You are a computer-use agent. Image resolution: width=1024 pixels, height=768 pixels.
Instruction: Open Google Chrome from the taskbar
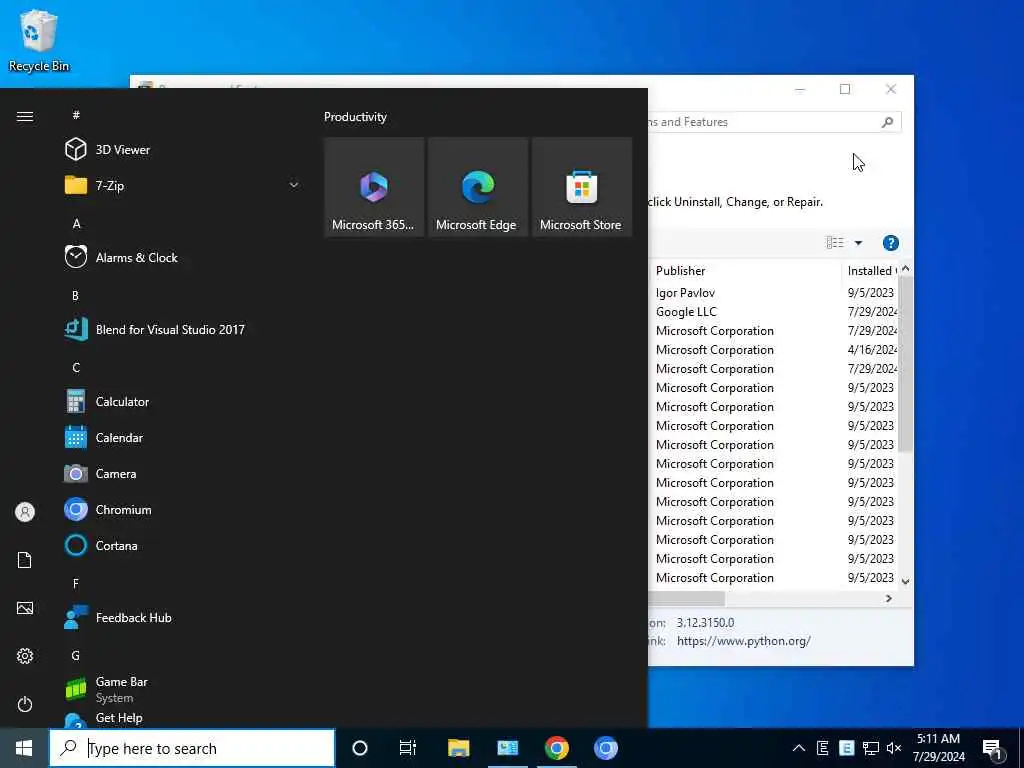[x=556, y=748]
